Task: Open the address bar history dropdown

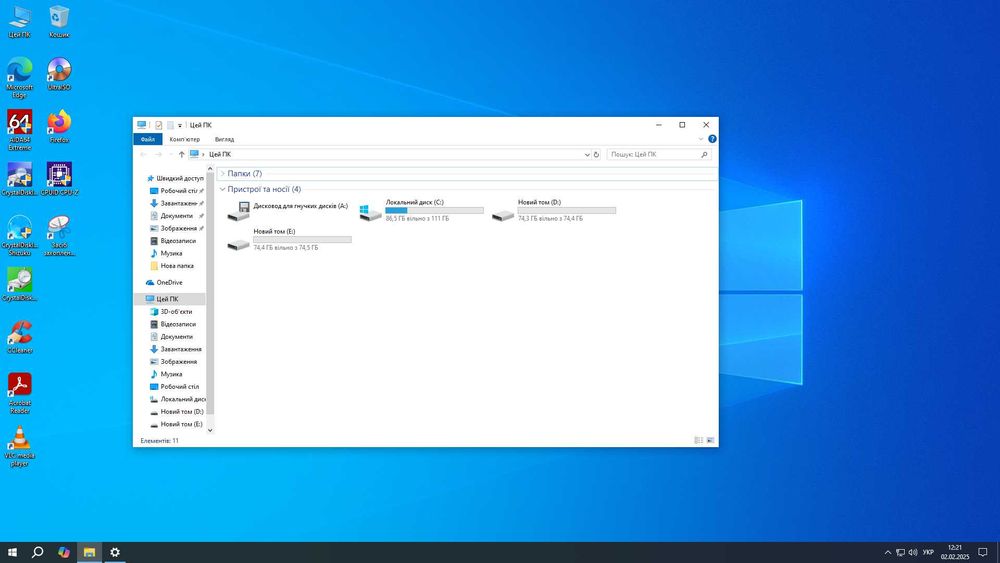Action: pos(587,154)
